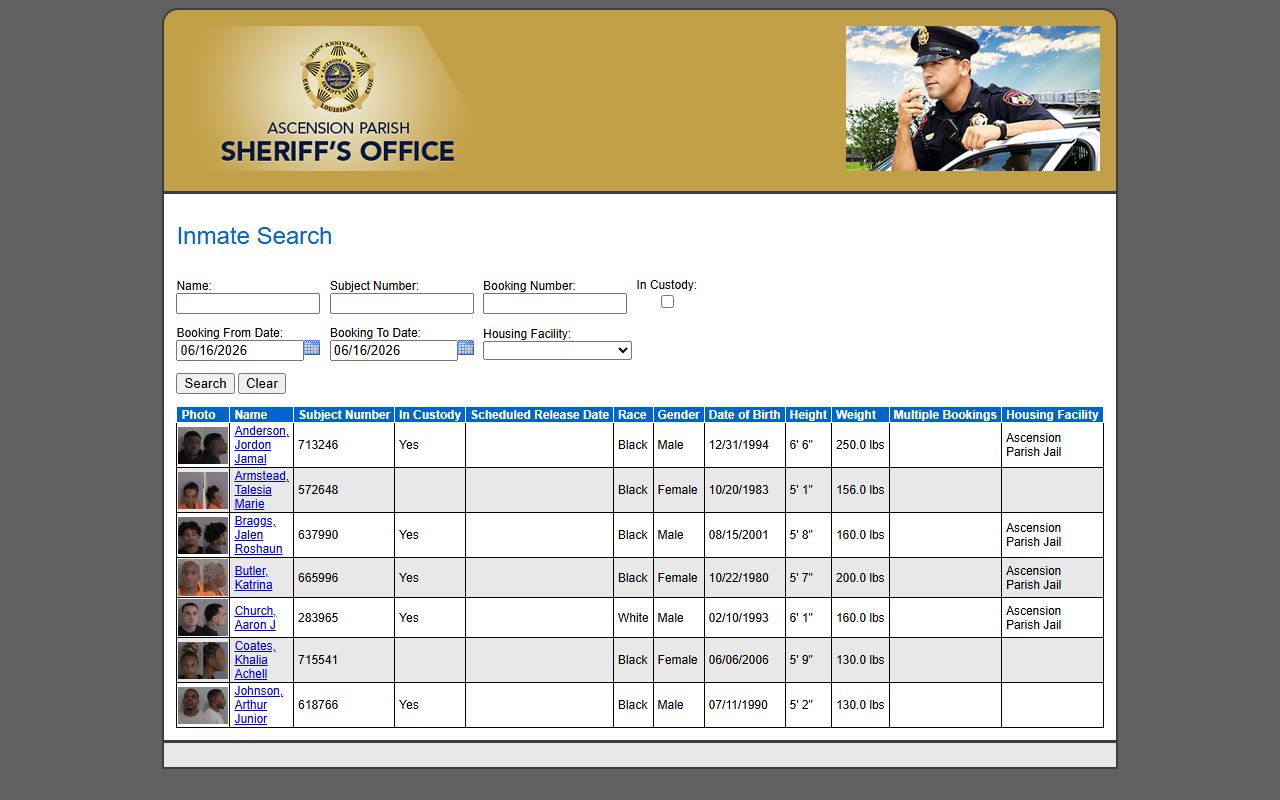
Task: Select subject number 715541 cell
Action: (x=344, y=660)
